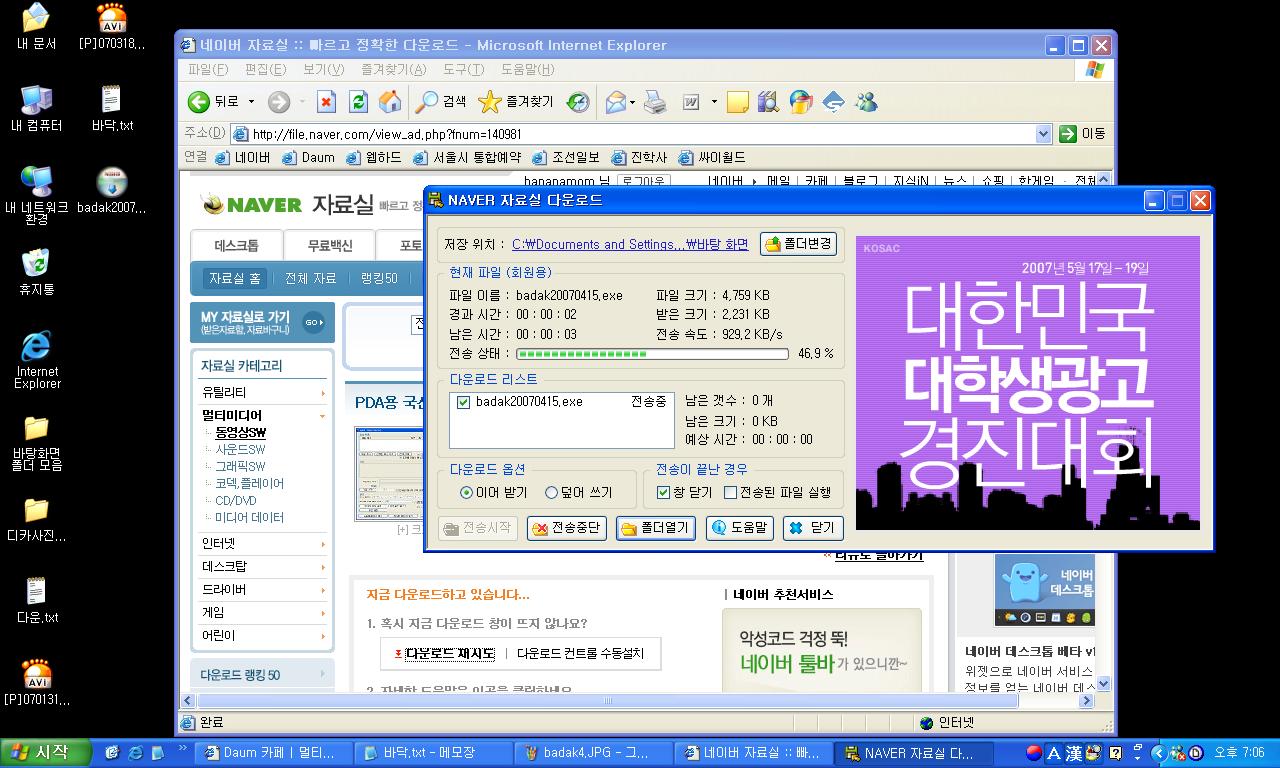The width and height of the screenshot is (1280, 768).
Task: Click the Edit with Word toolbar icon
Action: point(691,101)
